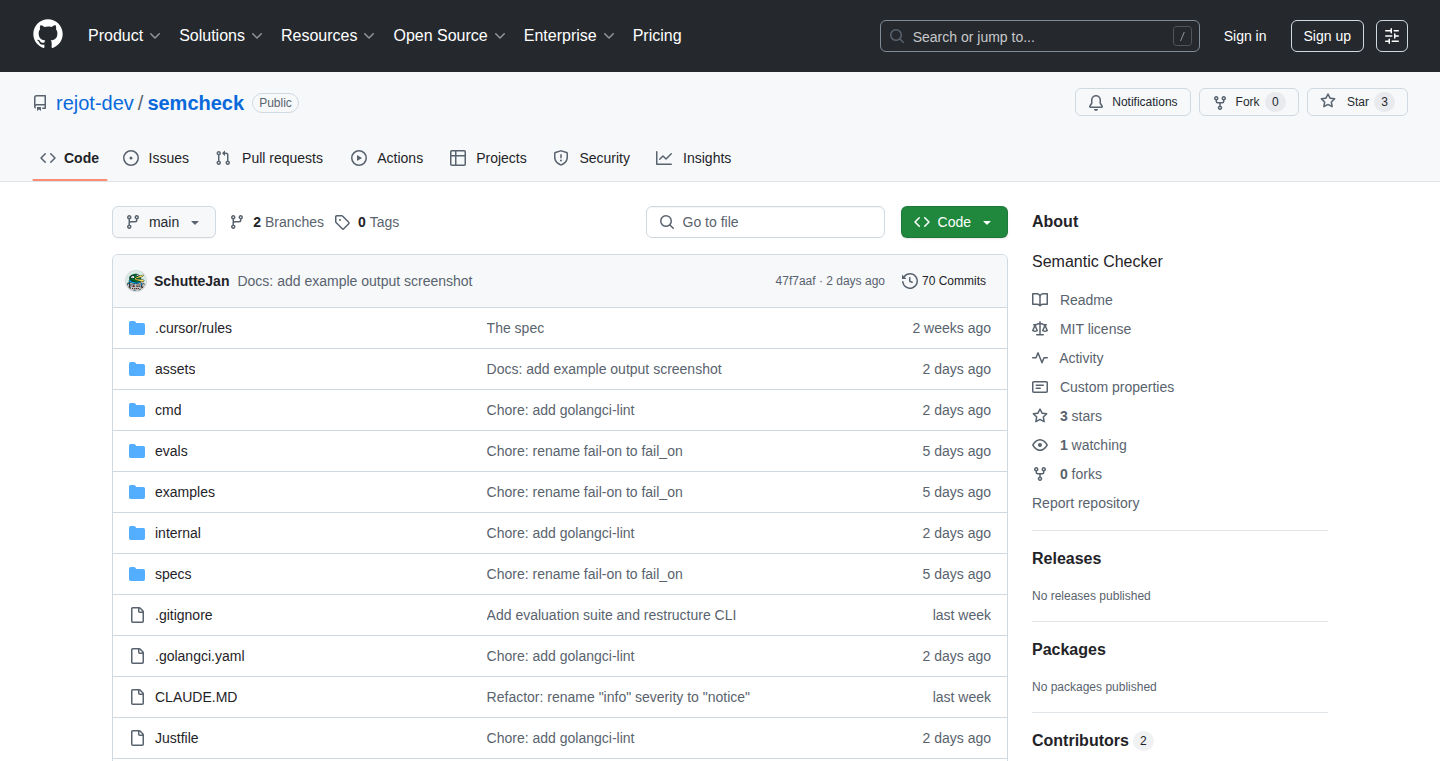Screen dimensions: 1440x761
Task: Open the examples folder
Action: pos(185,492)
